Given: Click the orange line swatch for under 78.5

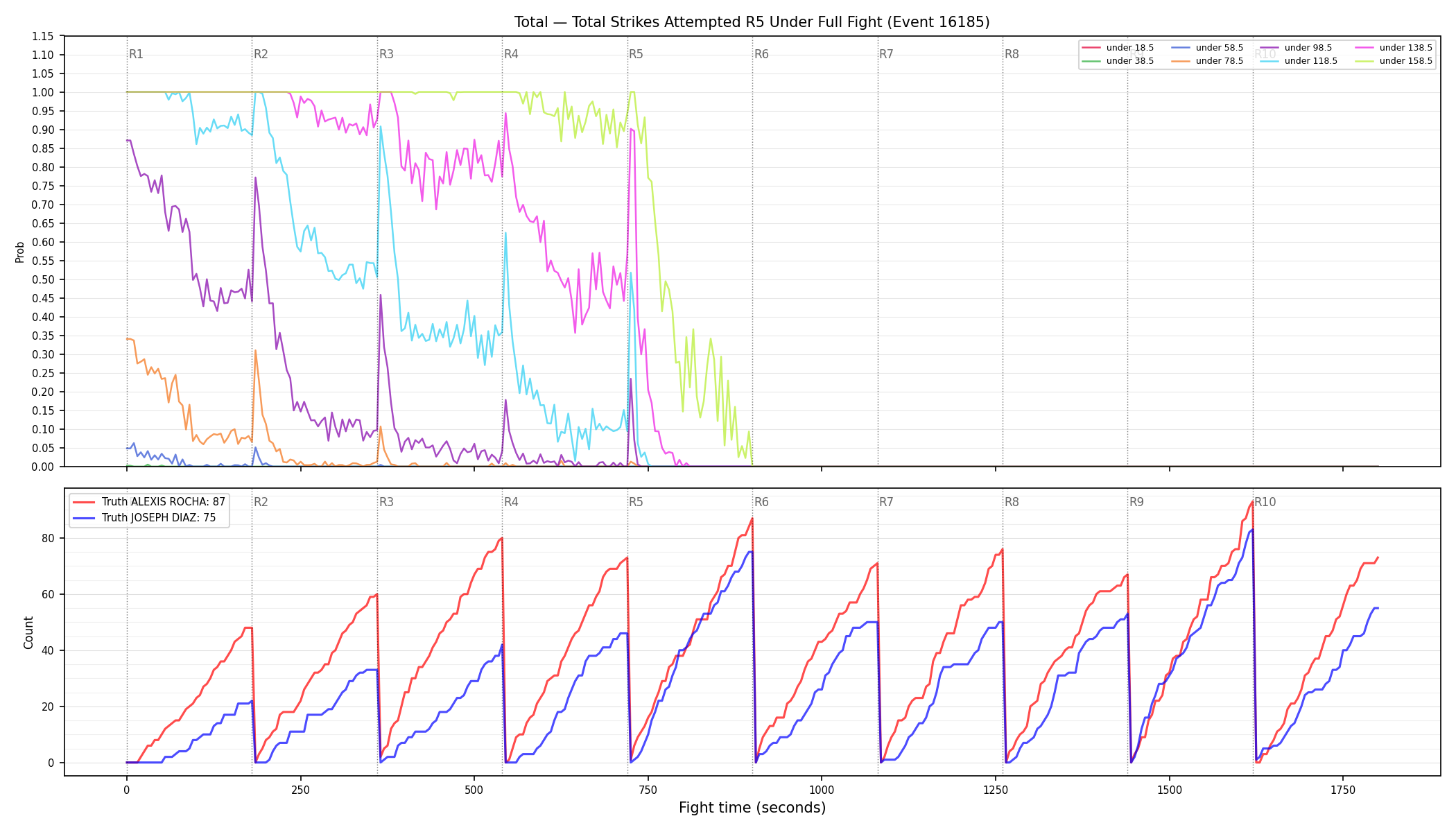Looking at the screenshot, I should click(x=1181, y=61).
